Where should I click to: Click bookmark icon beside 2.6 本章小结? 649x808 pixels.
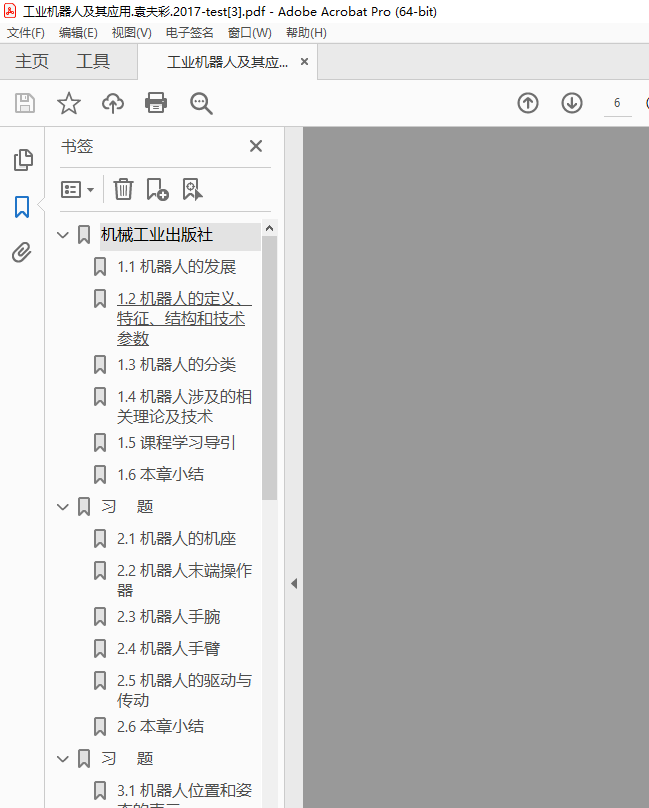(x=100, y=727)
